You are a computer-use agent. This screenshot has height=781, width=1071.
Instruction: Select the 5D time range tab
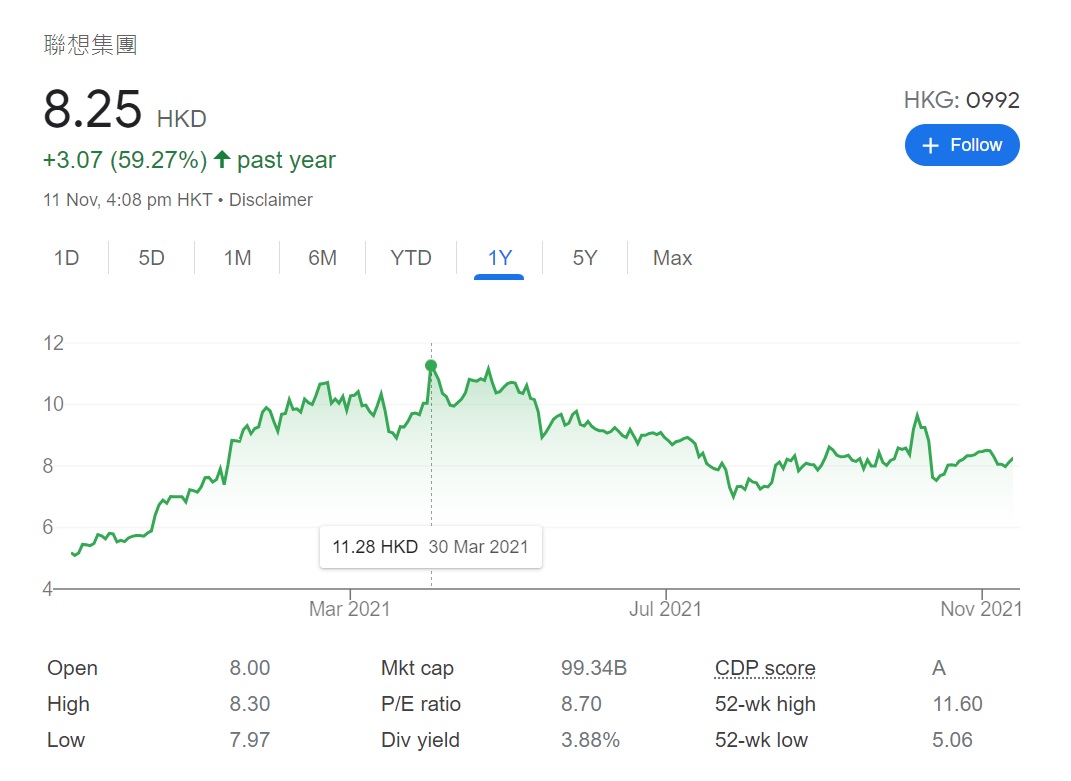pos(152,258)
